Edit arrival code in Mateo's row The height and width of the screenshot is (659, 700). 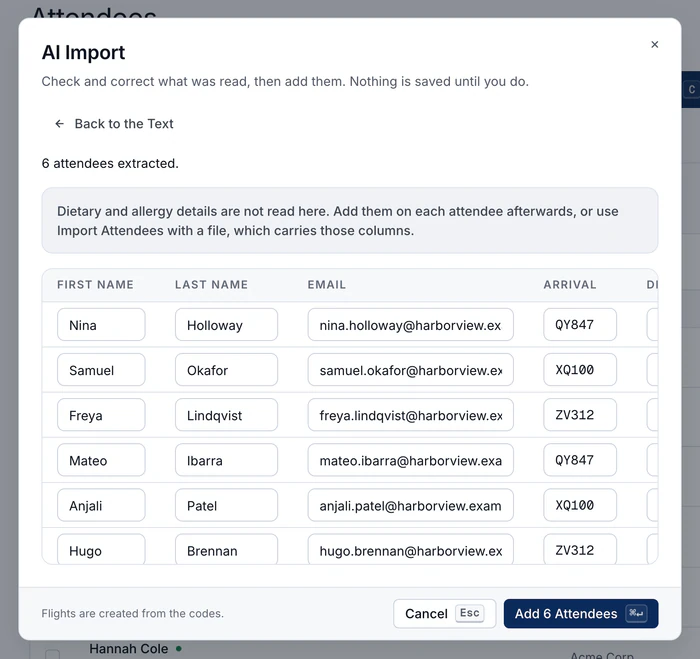[x=579, y=460]
